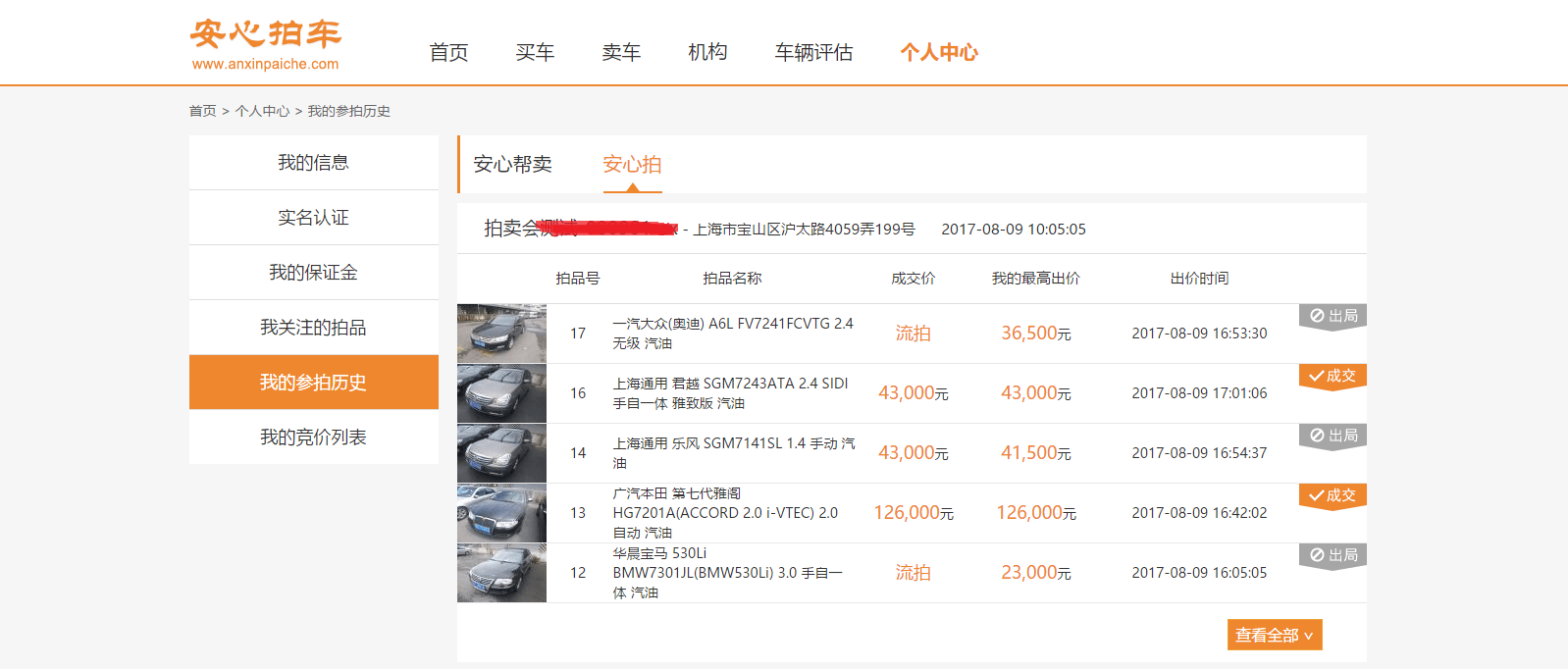Click auction address 上海市宝山区沪太路4059弄199号
Image resolution: width=1568 pixels, height=669 pixels.
click(805, 230)
